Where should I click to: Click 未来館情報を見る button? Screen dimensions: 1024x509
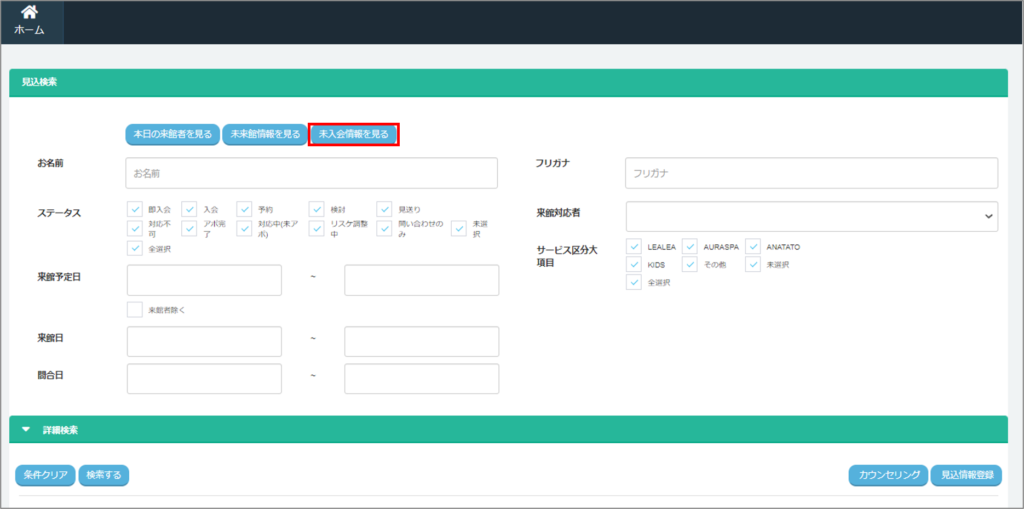[x=264, y=134]
